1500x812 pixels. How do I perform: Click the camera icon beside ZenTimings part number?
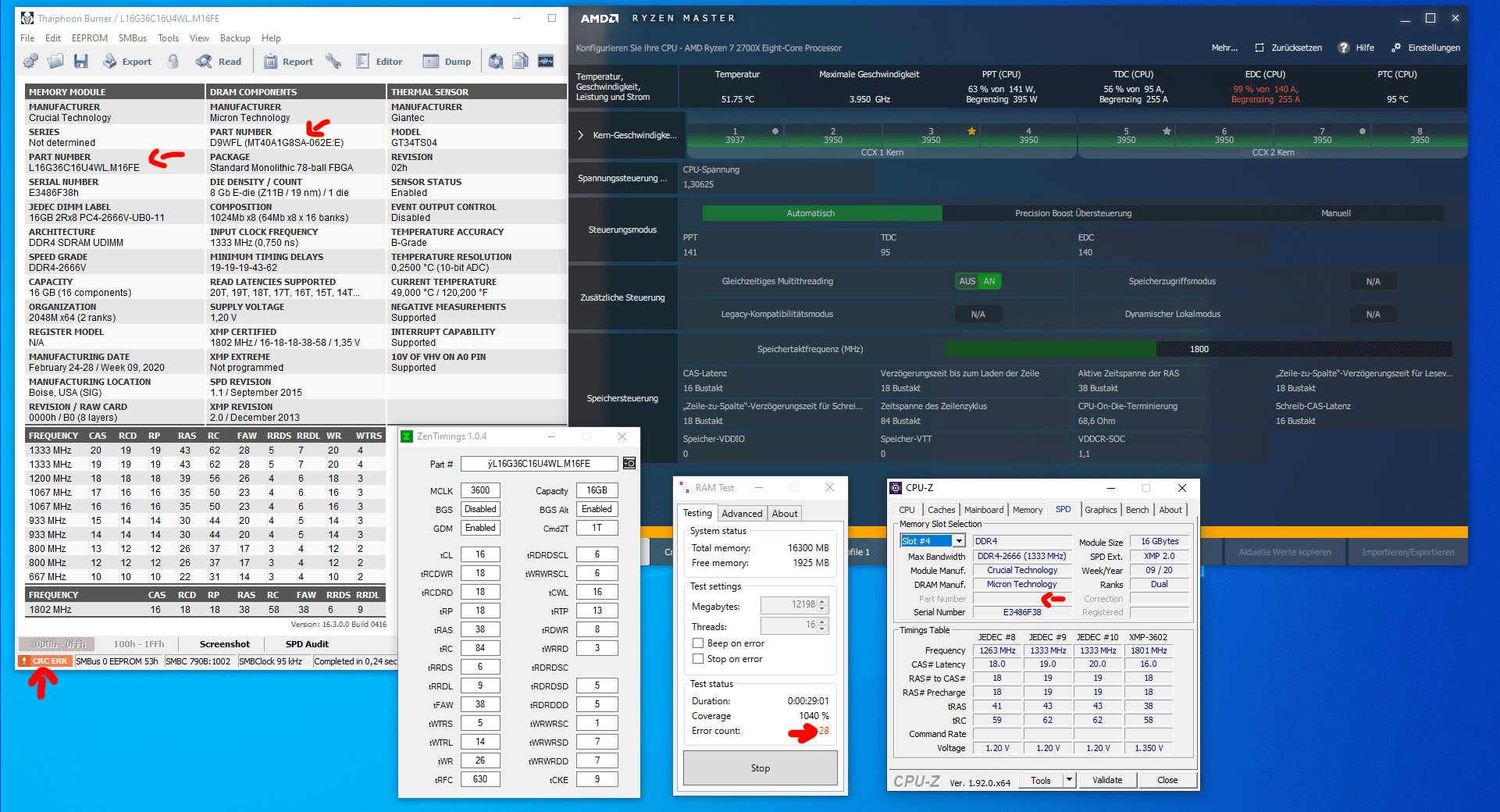(x=629, y=464)
